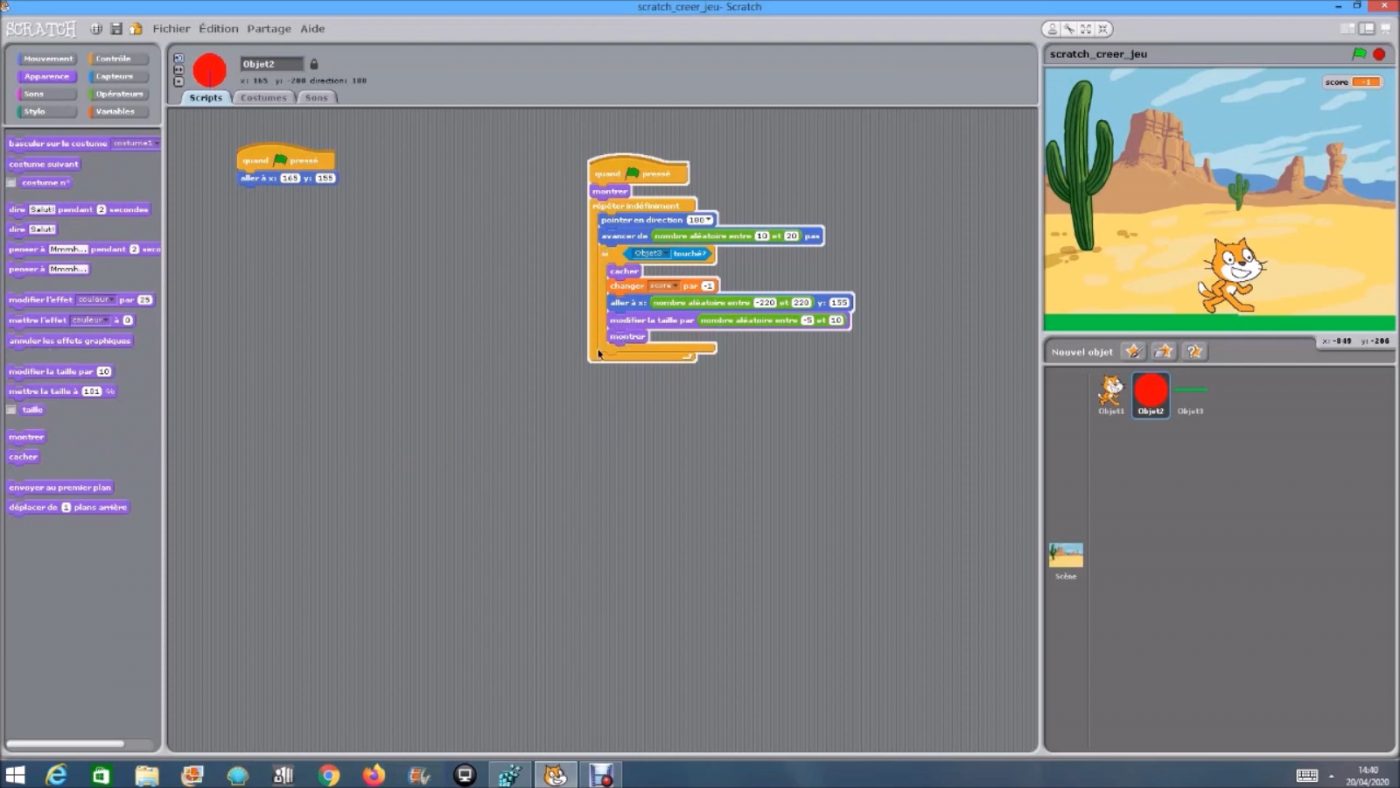This screenshot has width=1400, height=788.
Task: Click the padlock icon next to Objet2
Action: pos(314,64)
